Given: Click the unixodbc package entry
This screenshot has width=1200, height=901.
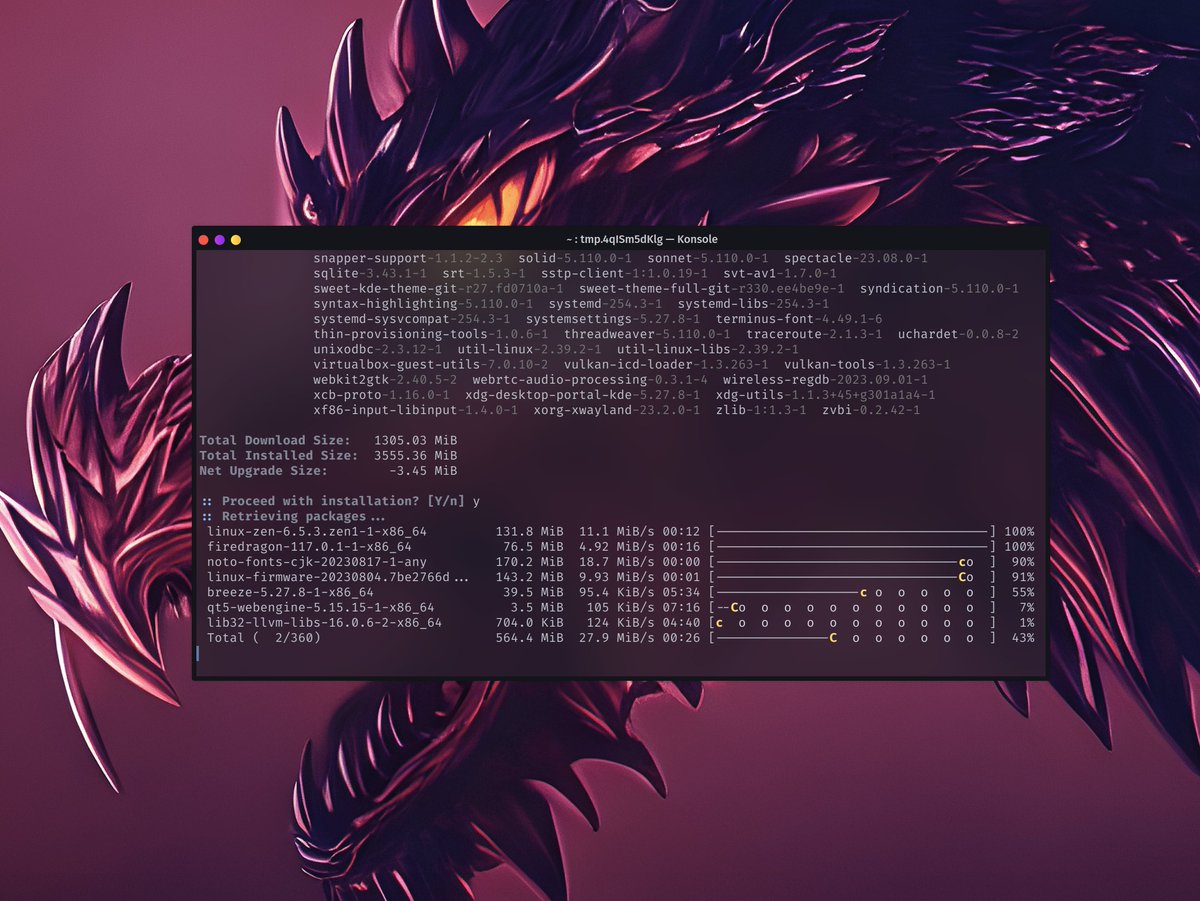Looking at the screenshot, I should click(x=377, y=349).
